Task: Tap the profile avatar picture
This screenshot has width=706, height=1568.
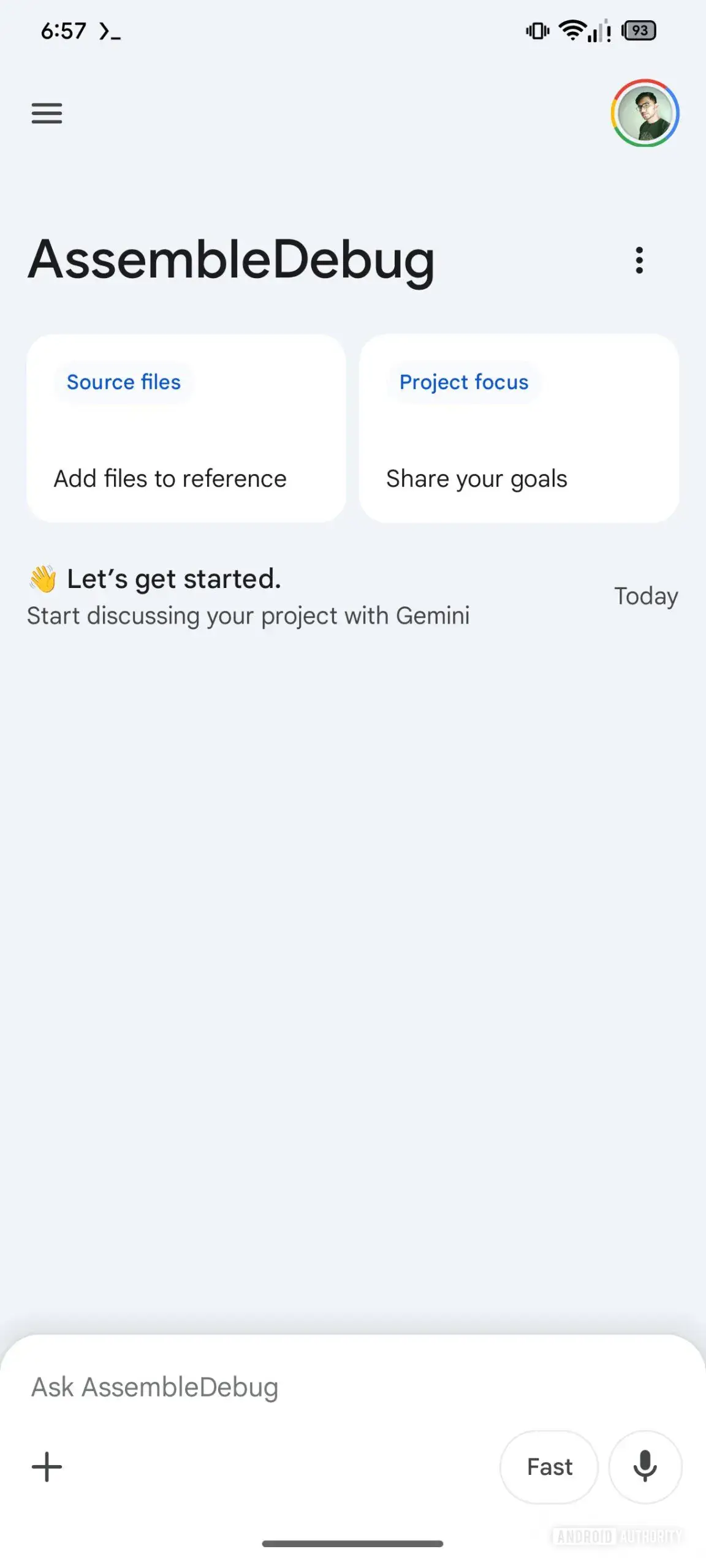Action: [645, 113]
